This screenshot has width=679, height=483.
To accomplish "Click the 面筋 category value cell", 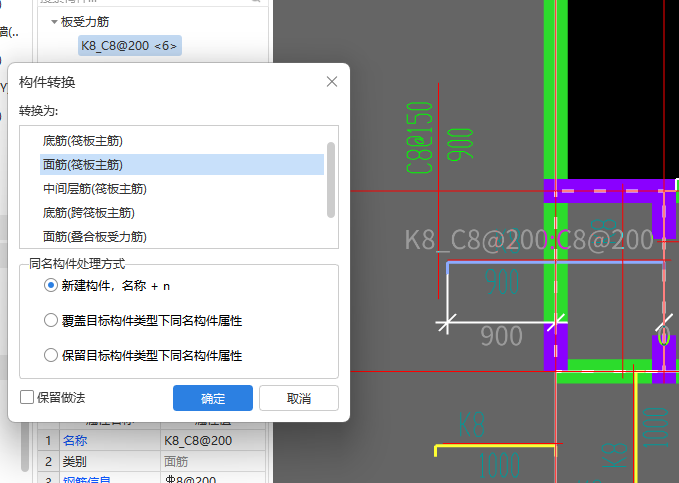I will pyautogui.click(x=213, y=461).
